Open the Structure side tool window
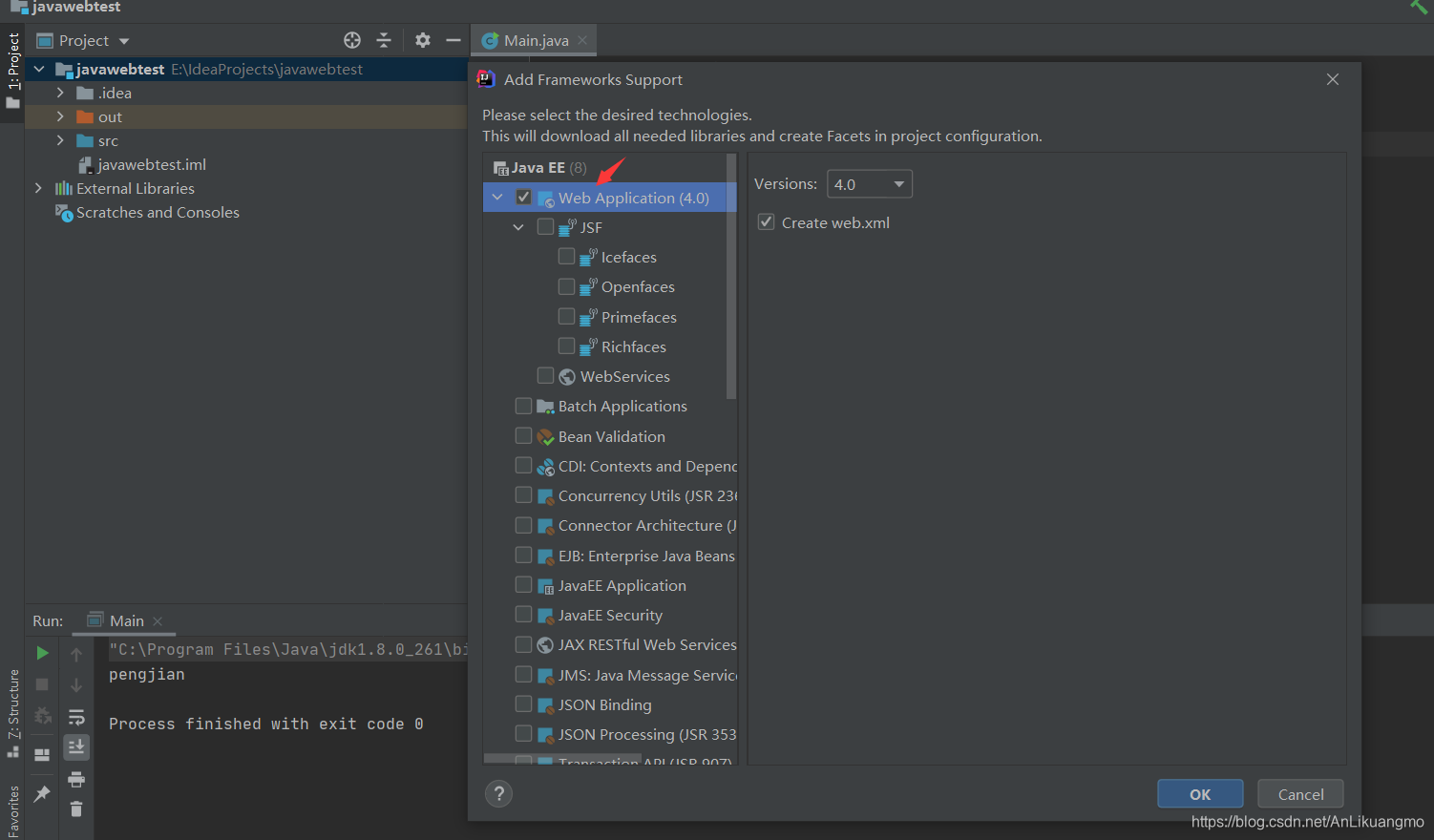Viewport: 1434px width, 840px height. (13, 713)
